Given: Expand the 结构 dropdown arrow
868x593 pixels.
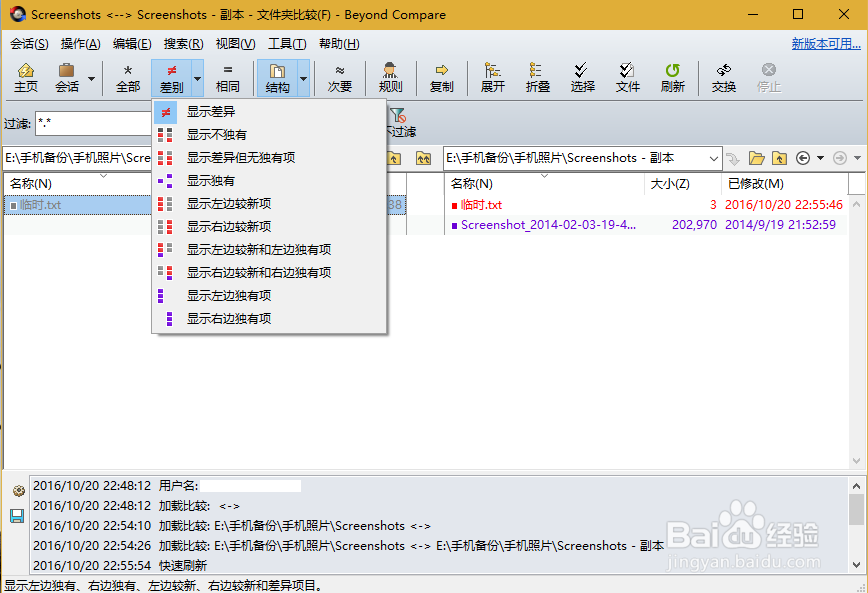Looking at the screenshot, I should coord(303,78).
